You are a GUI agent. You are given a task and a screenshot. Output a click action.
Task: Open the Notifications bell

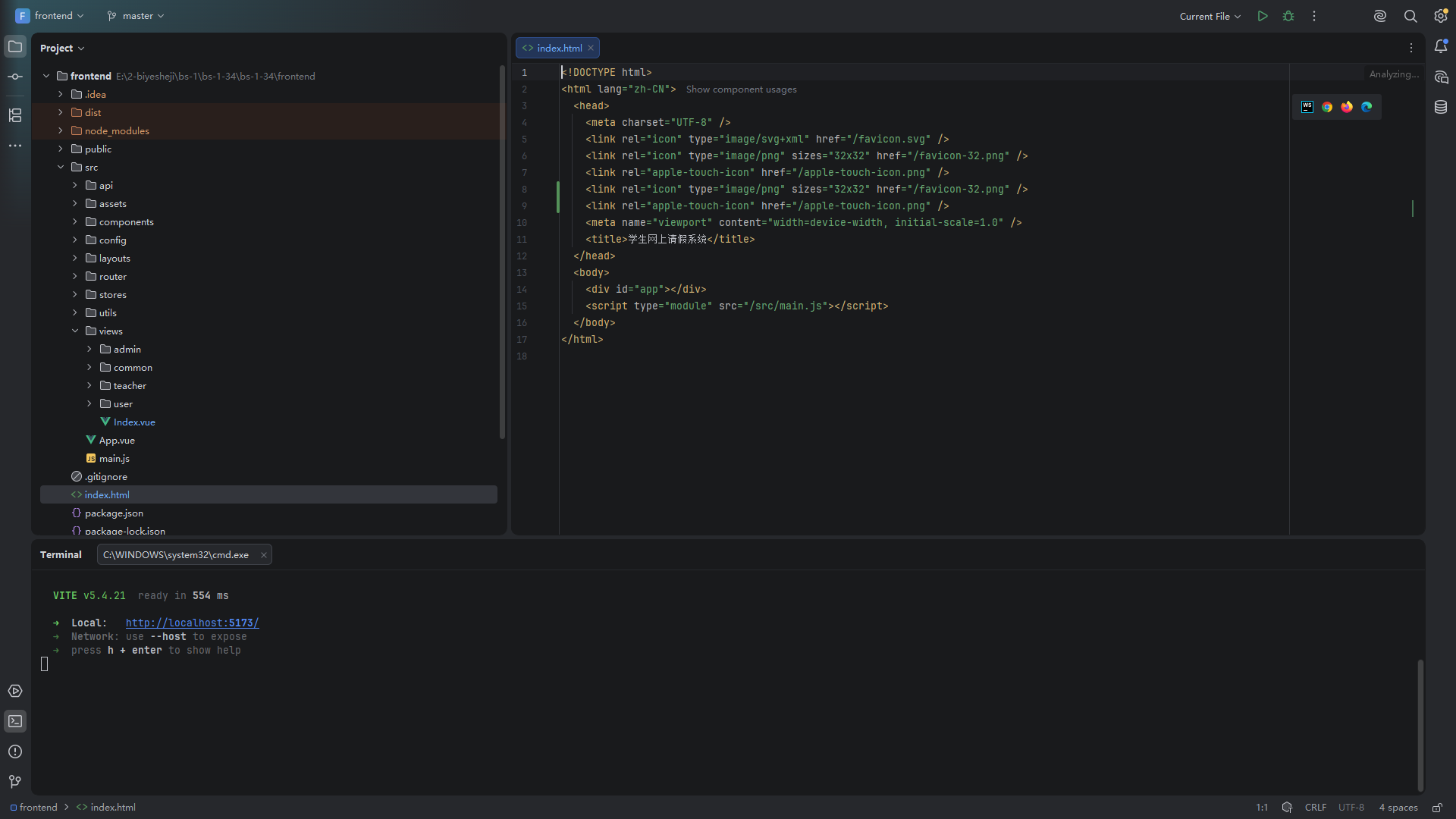pos(1441,47)
